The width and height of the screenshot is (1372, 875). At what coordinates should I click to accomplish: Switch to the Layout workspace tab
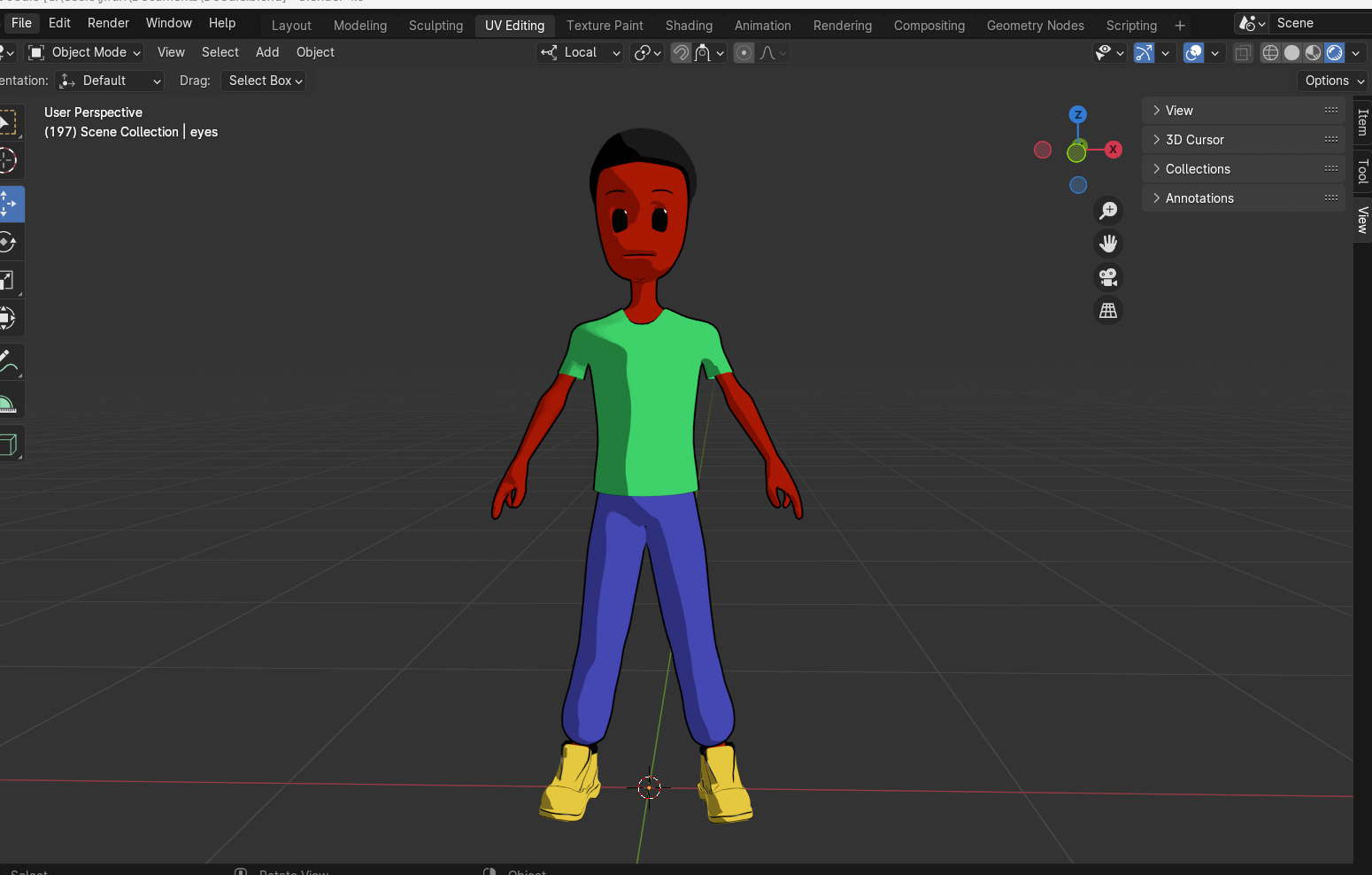pyautogui.click(x=291, y=26)
